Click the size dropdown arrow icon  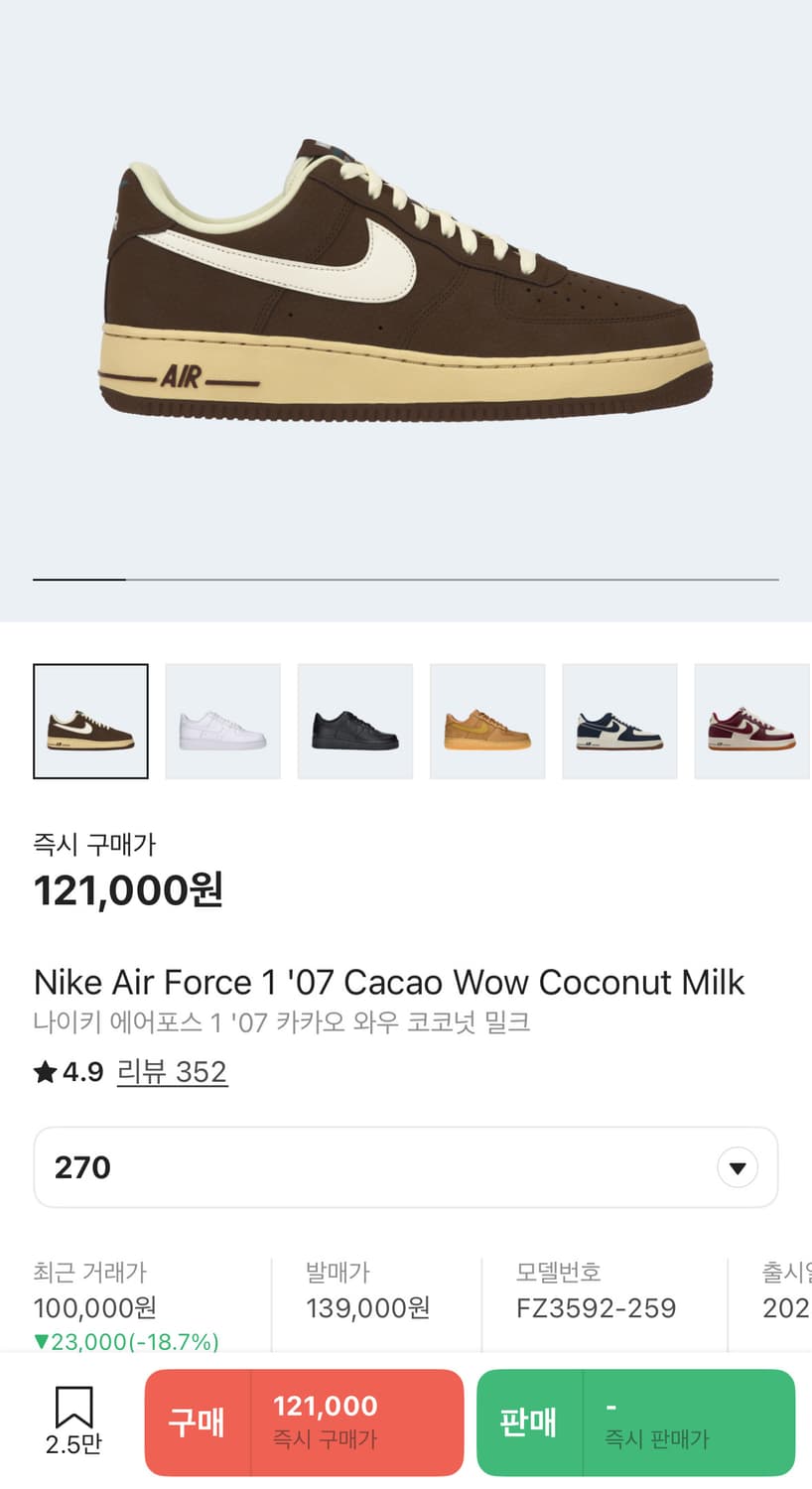point(737,1167)
